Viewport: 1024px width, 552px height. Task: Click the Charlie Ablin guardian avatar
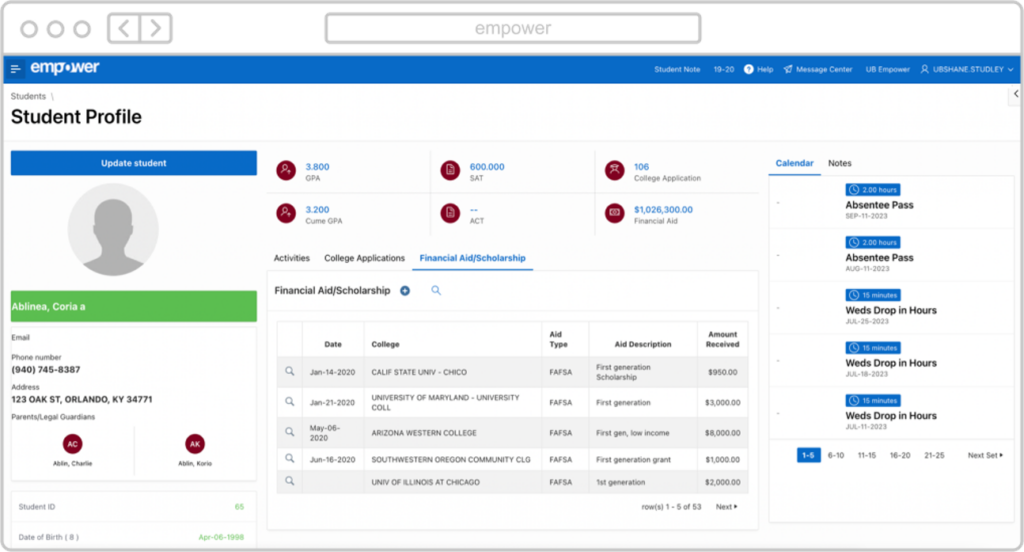coord(72,444)
